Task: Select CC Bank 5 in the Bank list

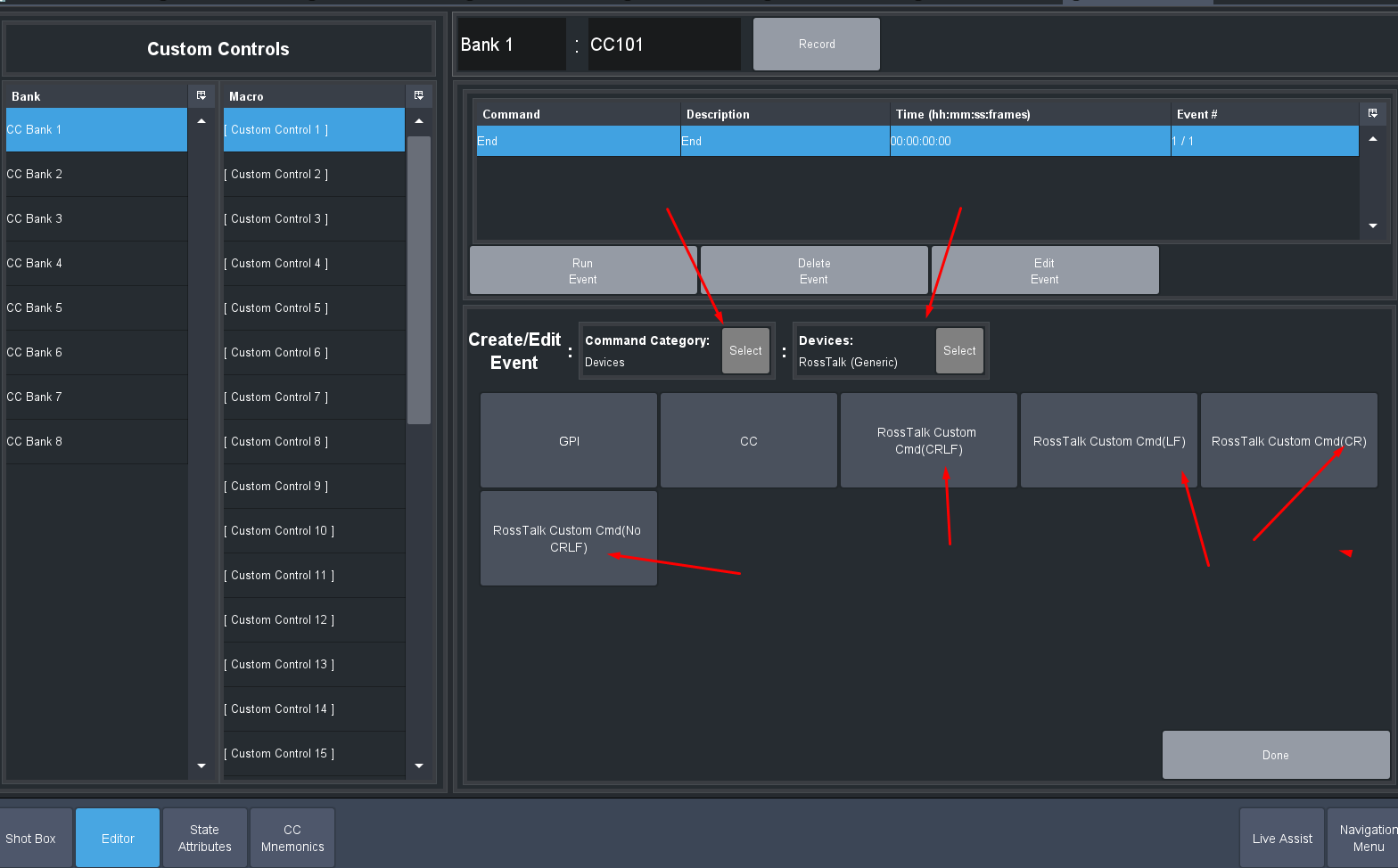Action: pos(96,308)
